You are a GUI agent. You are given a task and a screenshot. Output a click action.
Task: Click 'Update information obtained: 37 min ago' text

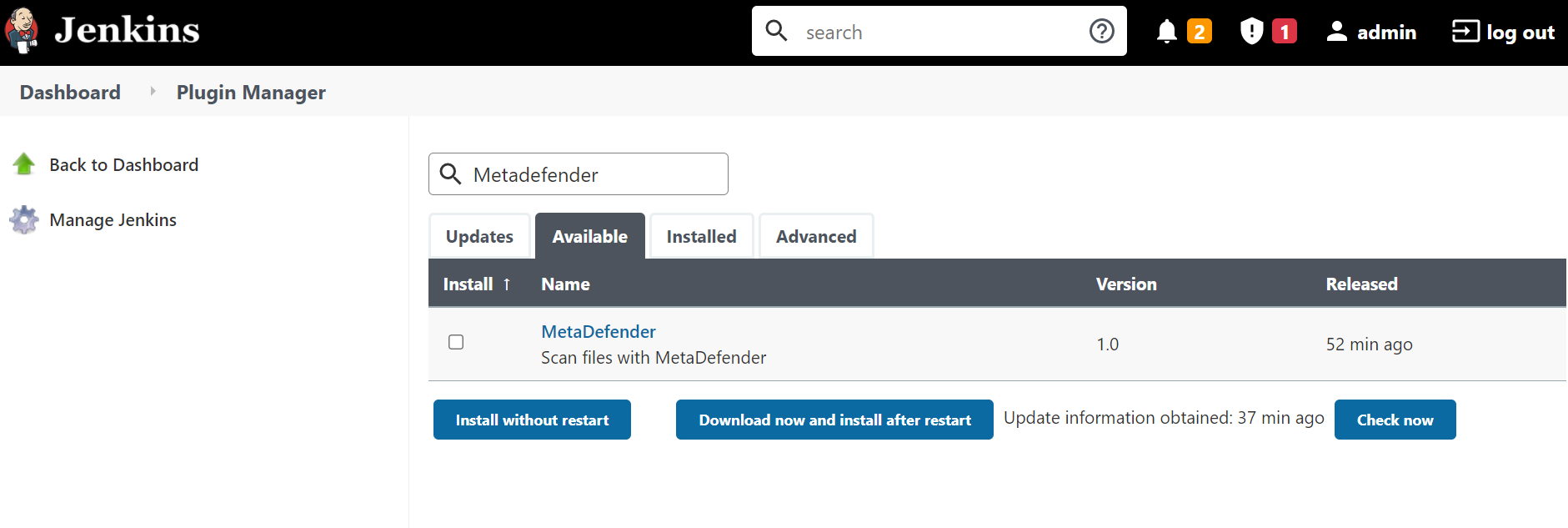(x=1164, y=418)
